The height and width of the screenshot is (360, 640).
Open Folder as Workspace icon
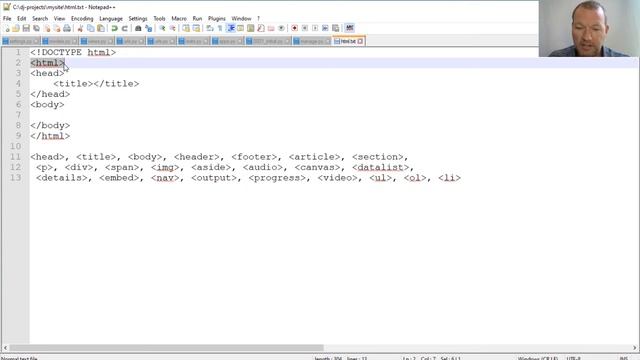click(271, 28)
